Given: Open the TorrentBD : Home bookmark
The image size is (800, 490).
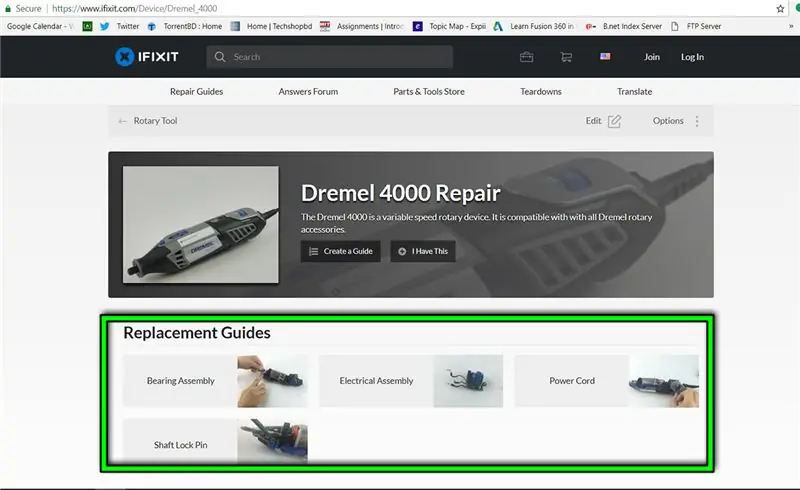Looking at the screenshot, I should click(x=185, y=26).
